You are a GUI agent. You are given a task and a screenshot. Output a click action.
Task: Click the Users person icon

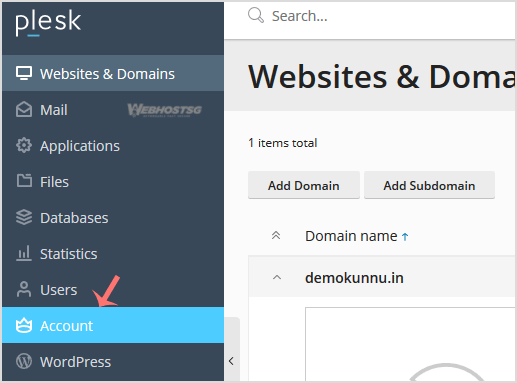(x=24, y=289)
